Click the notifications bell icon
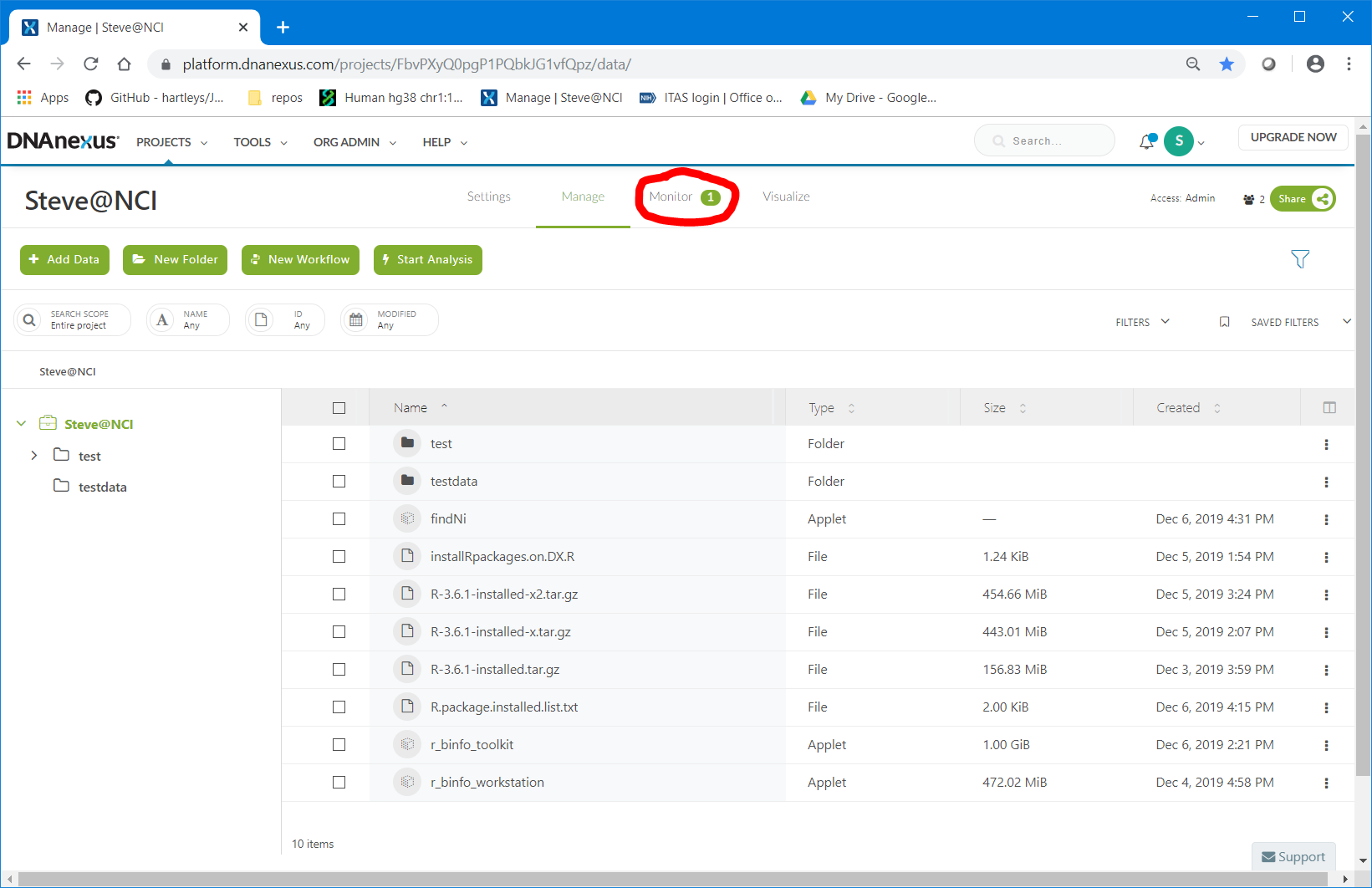The height and width of the screenshot is (888, 1372). [x=1146, y=142]
